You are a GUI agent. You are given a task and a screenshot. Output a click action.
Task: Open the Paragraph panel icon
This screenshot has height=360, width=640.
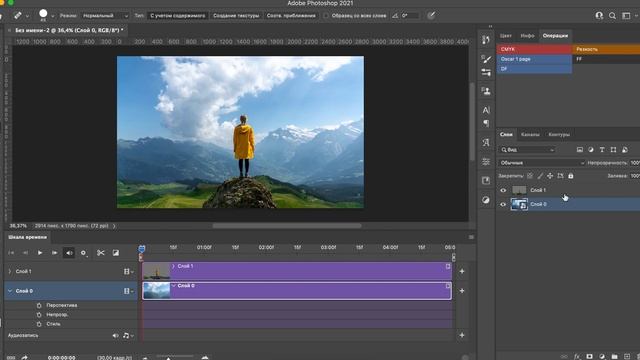tap(486, 123)
